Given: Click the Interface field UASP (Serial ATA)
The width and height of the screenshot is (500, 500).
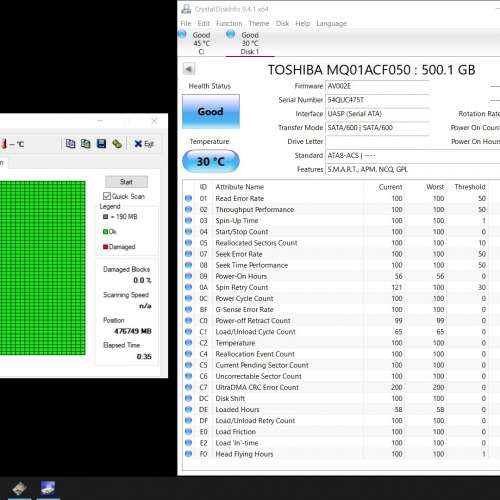Looking at the screenshot, I should [x=377, y=114].
